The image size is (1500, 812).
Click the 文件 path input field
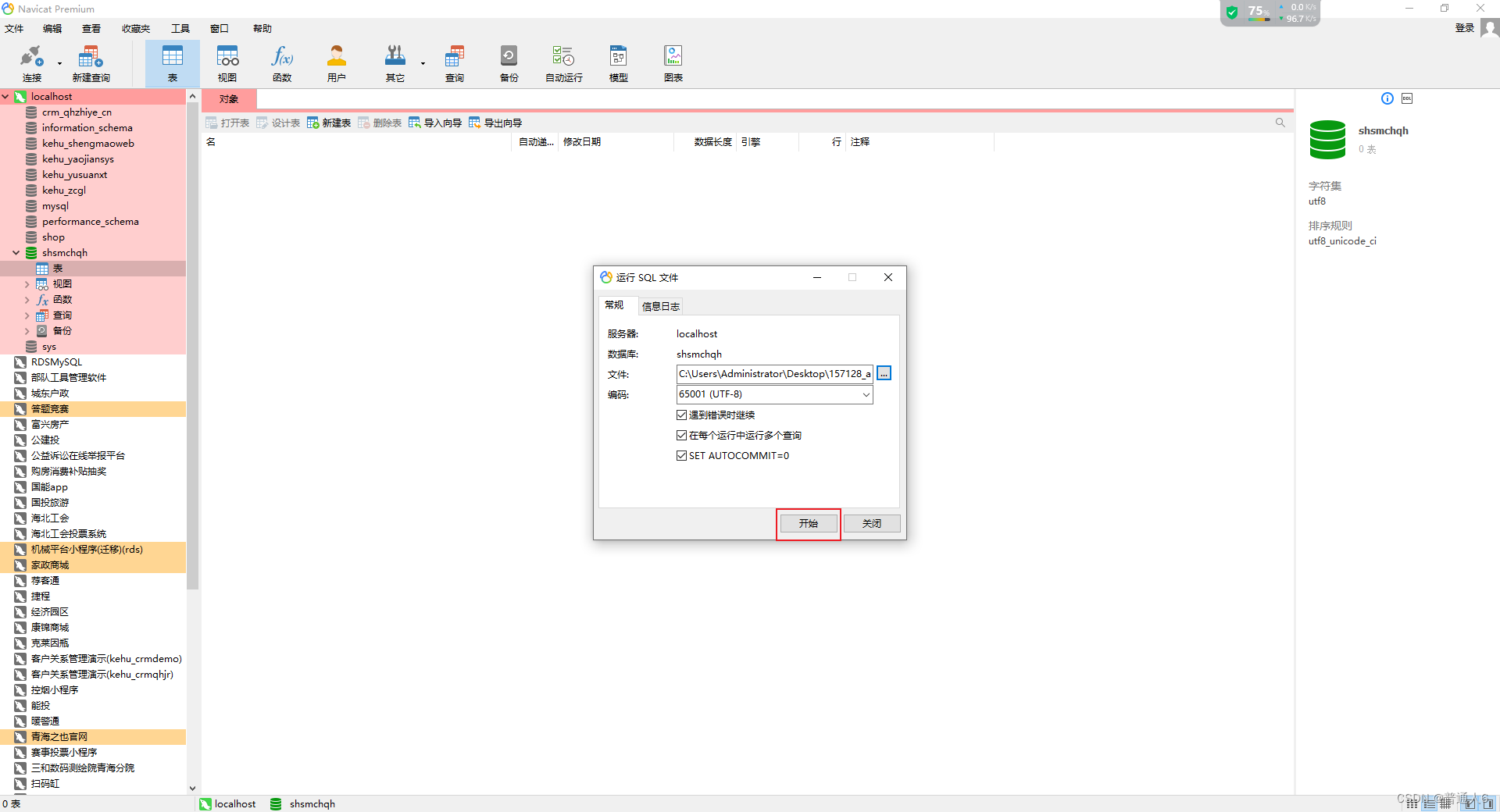point(774,373)
